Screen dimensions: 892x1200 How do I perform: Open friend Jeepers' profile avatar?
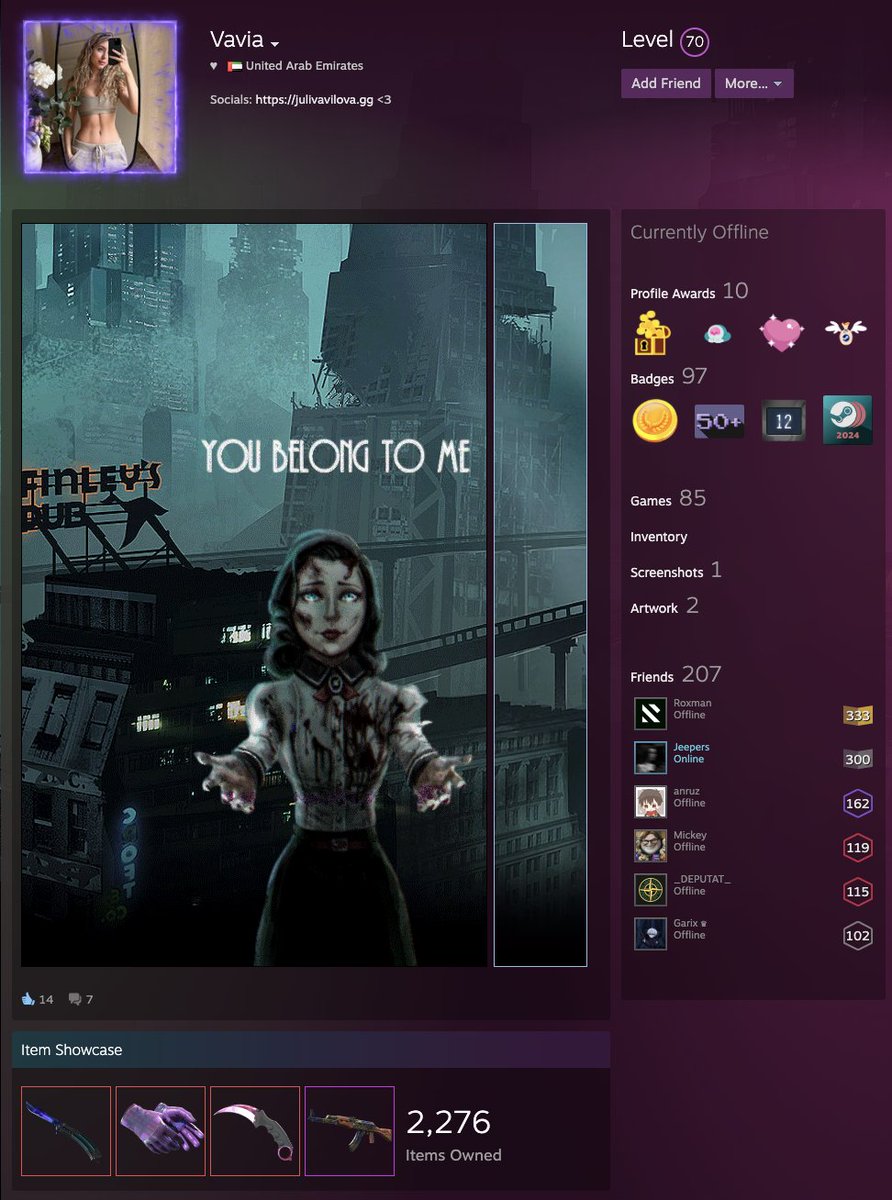(x=650, y=758)
